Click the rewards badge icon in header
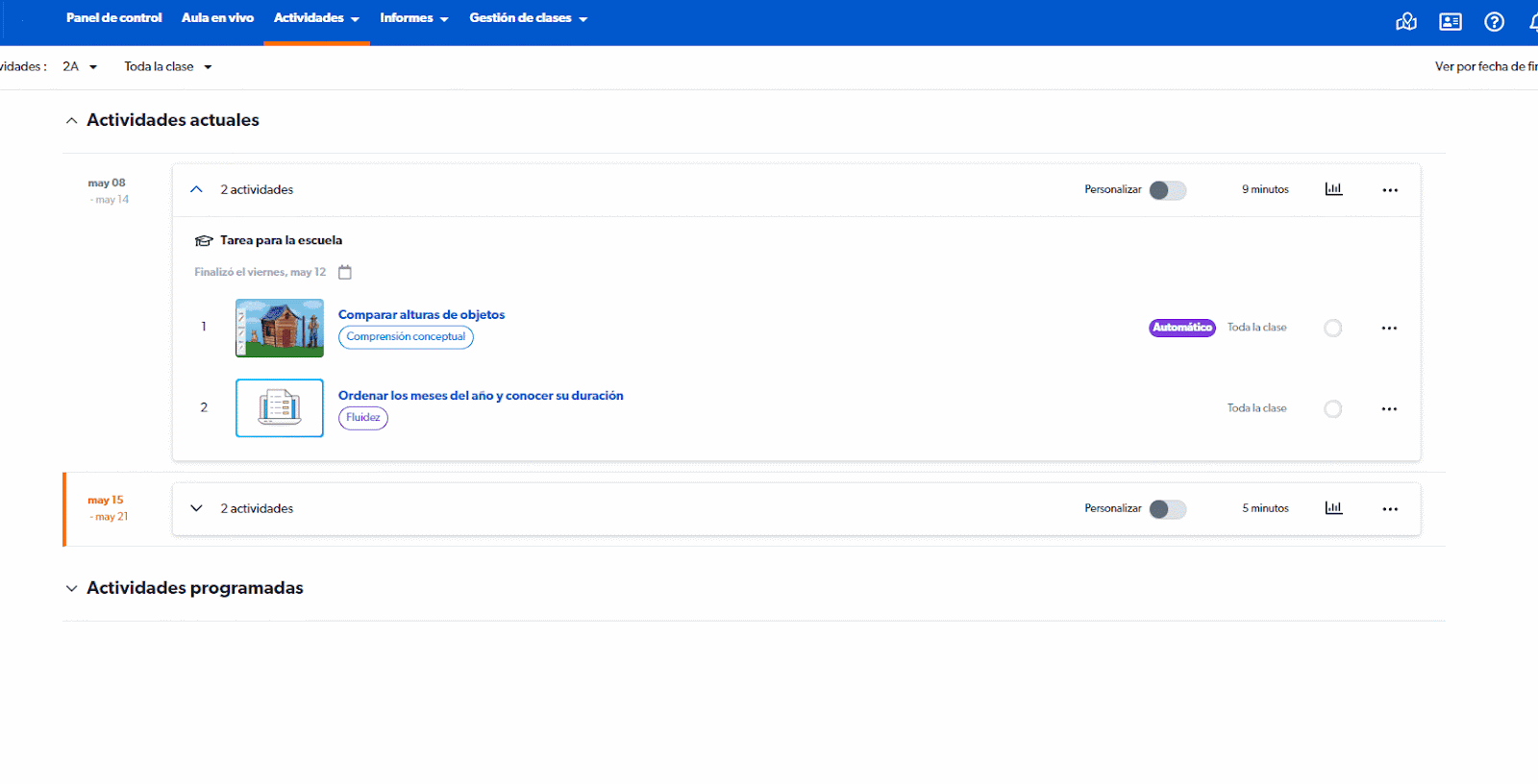Screen dimensions: 1538x784 click(1406, 21)
